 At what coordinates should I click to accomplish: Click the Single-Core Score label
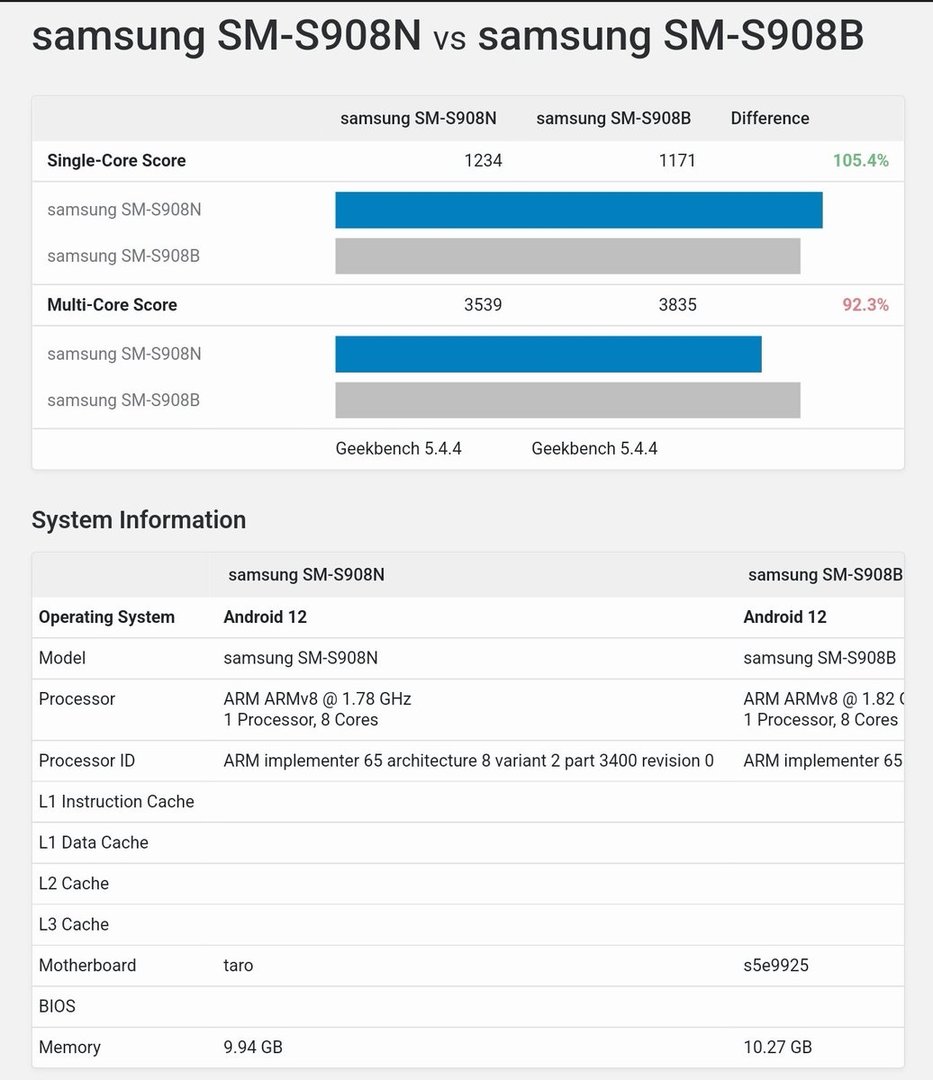click(116, 160)
